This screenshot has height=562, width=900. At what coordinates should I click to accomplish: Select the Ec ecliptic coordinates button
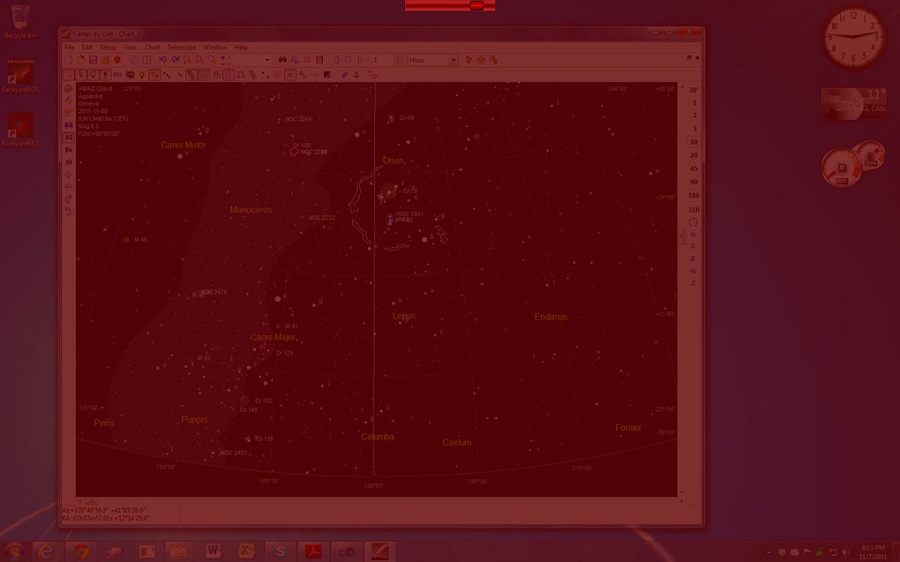pyautogui.click(x=69, y=150)
